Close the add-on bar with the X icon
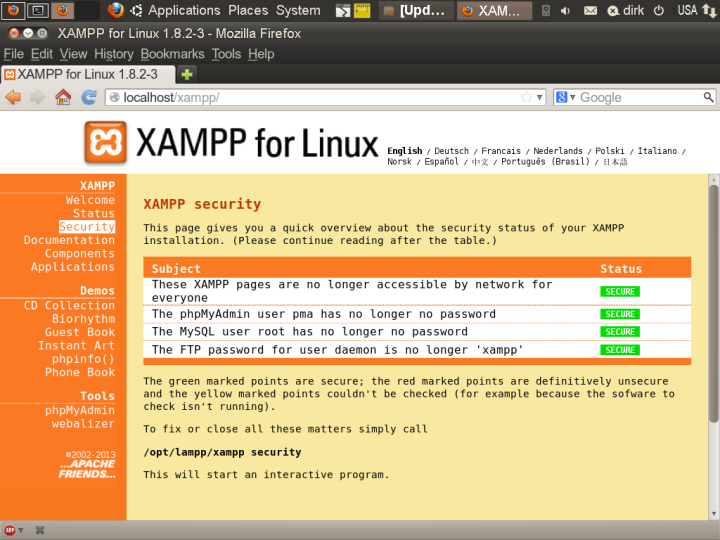The width and height of the screenshot is (720, 540). point(40,530)
